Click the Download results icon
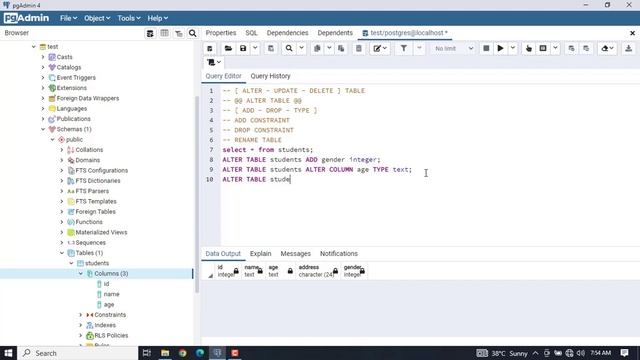This screenshot has height=360, width=640. (x=629, y=48)
